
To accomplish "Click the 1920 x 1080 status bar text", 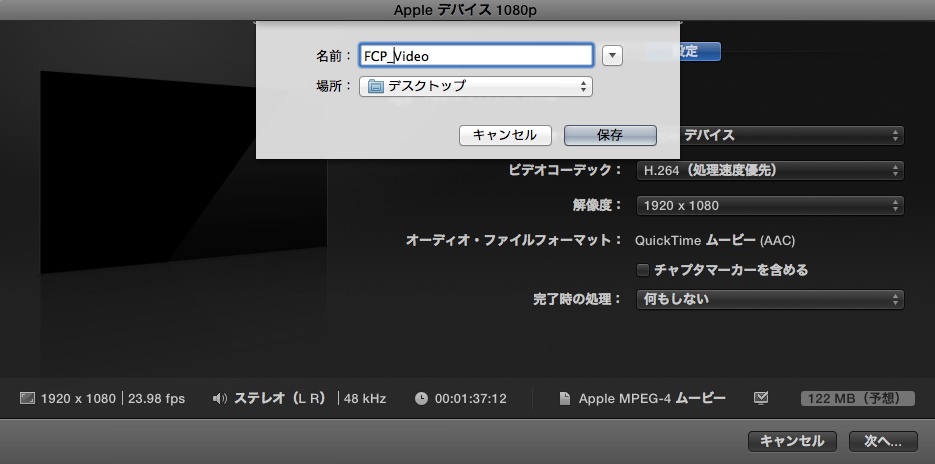I will [x=78, y=398].
